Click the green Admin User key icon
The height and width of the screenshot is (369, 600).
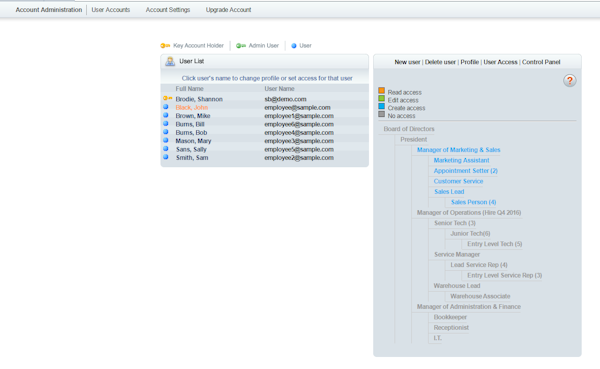(x=241, y=46)
